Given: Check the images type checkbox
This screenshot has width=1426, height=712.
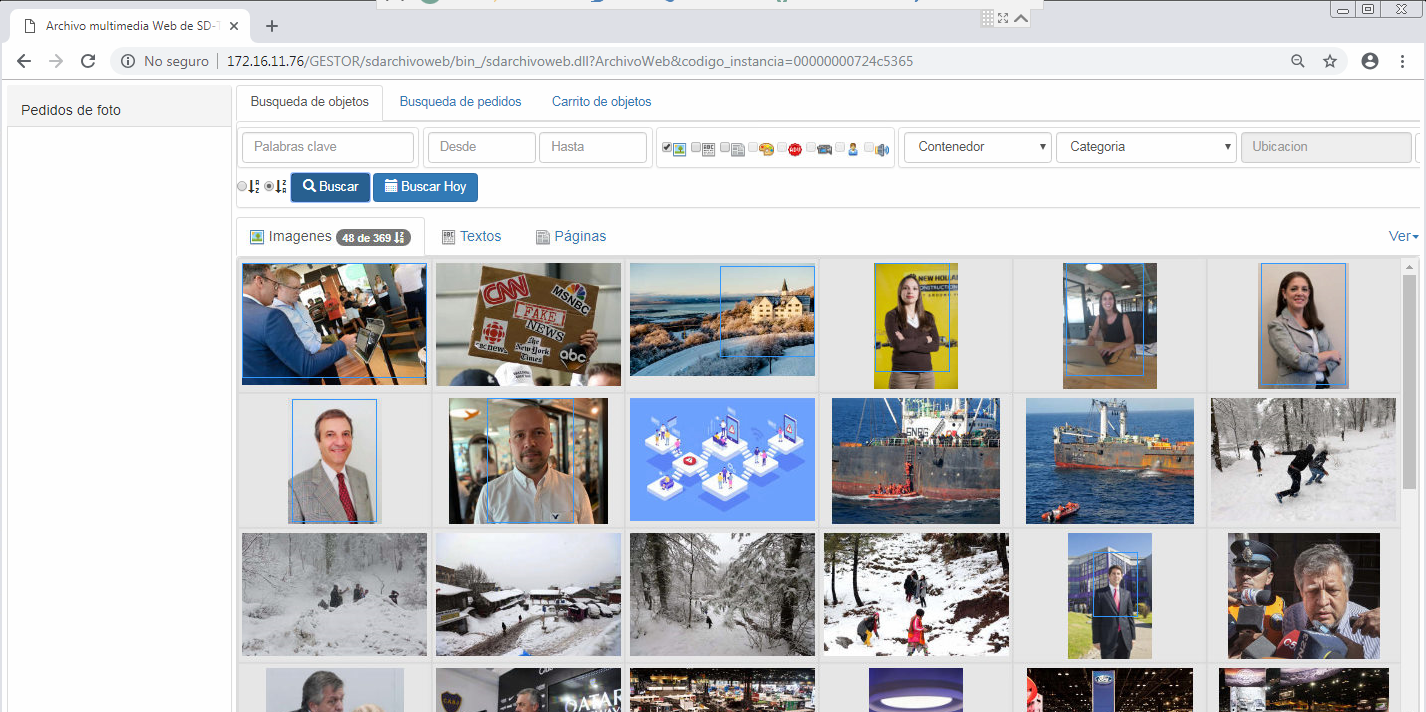Looking at the screenshot, I should [x=667, y=147].
